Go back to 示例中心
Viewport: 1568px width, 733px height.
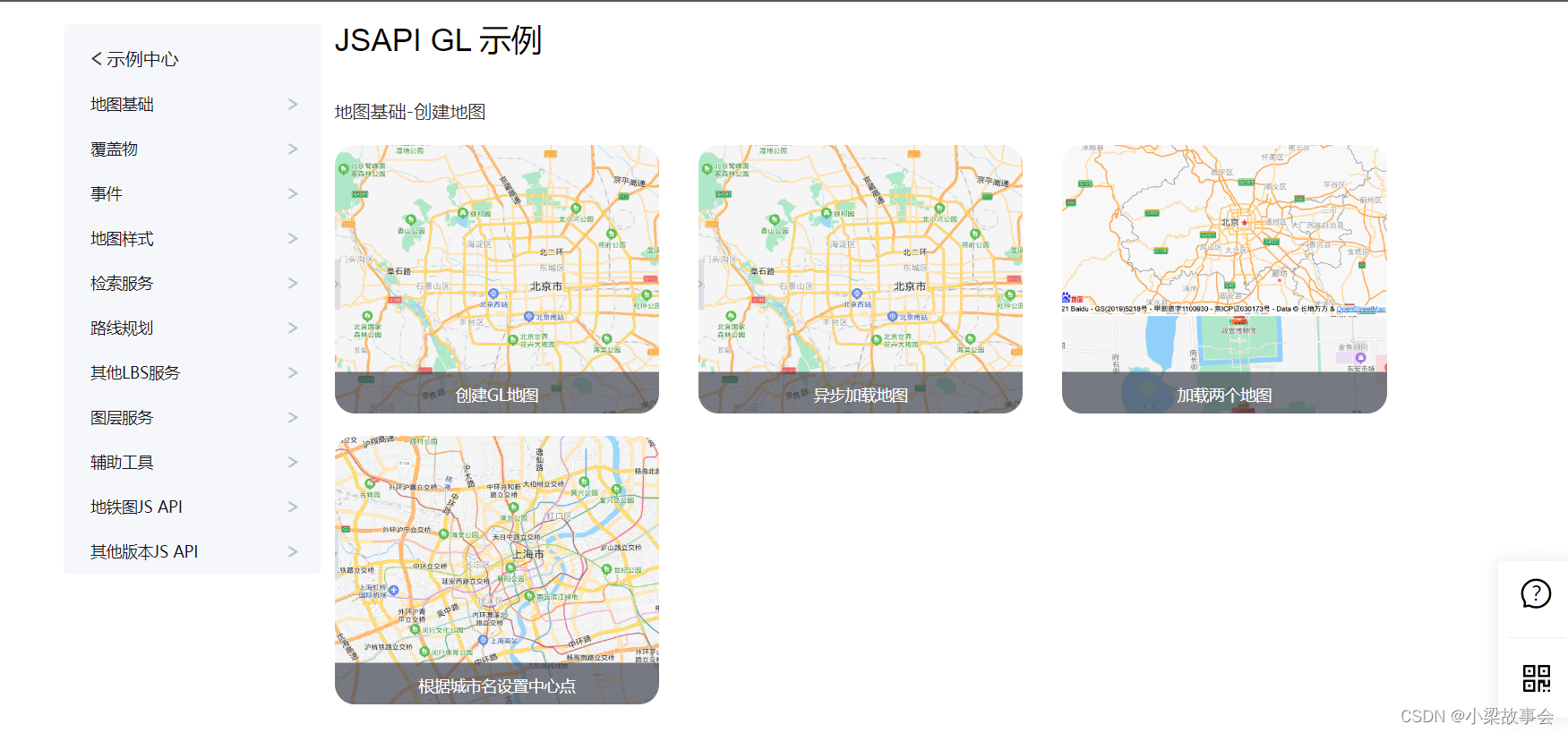[x=134, y=59]
